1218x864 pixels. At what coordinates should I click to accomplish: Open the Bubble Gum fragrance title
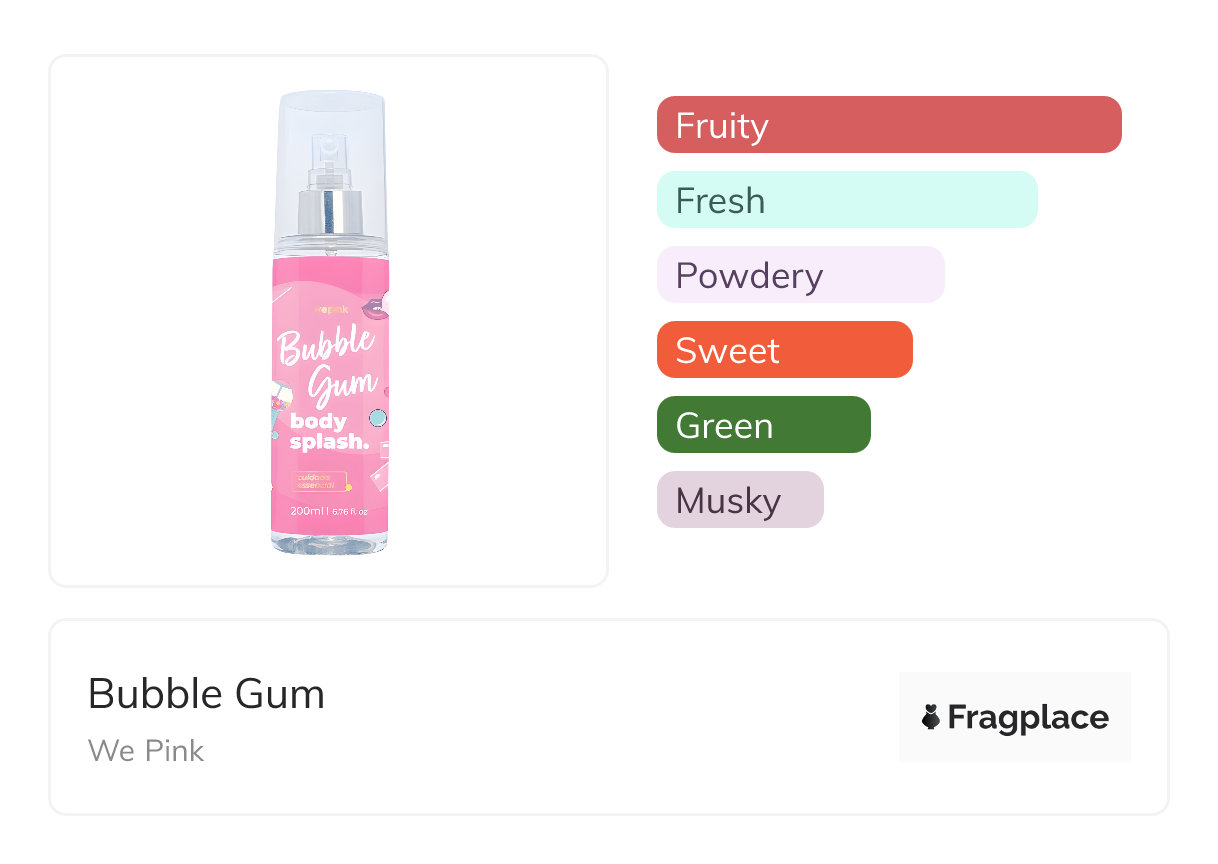(206, 693)
